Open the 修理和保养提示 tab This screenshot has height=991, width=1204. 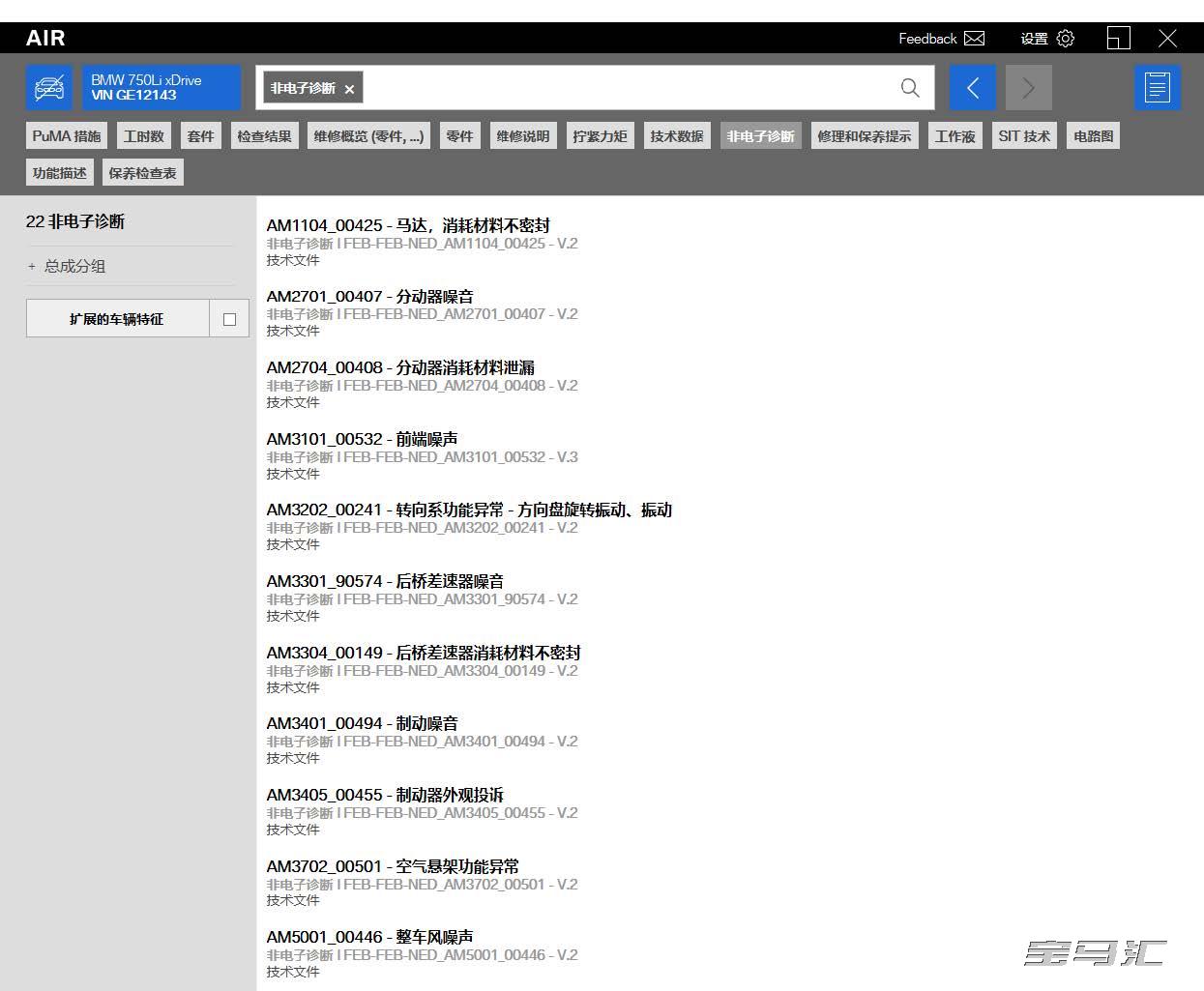pos(865,136)
